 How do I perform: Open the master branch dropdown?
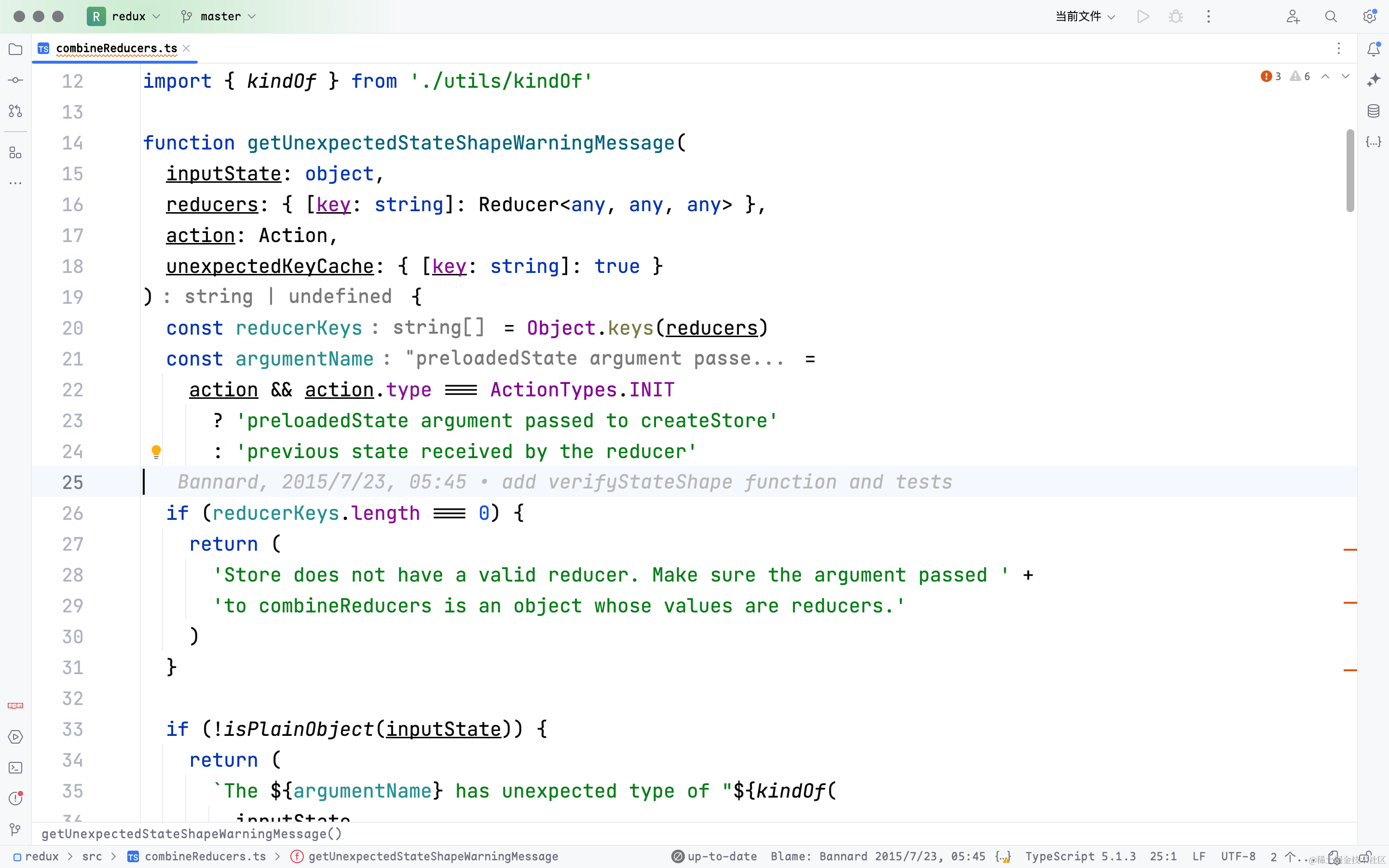[218, 16]
